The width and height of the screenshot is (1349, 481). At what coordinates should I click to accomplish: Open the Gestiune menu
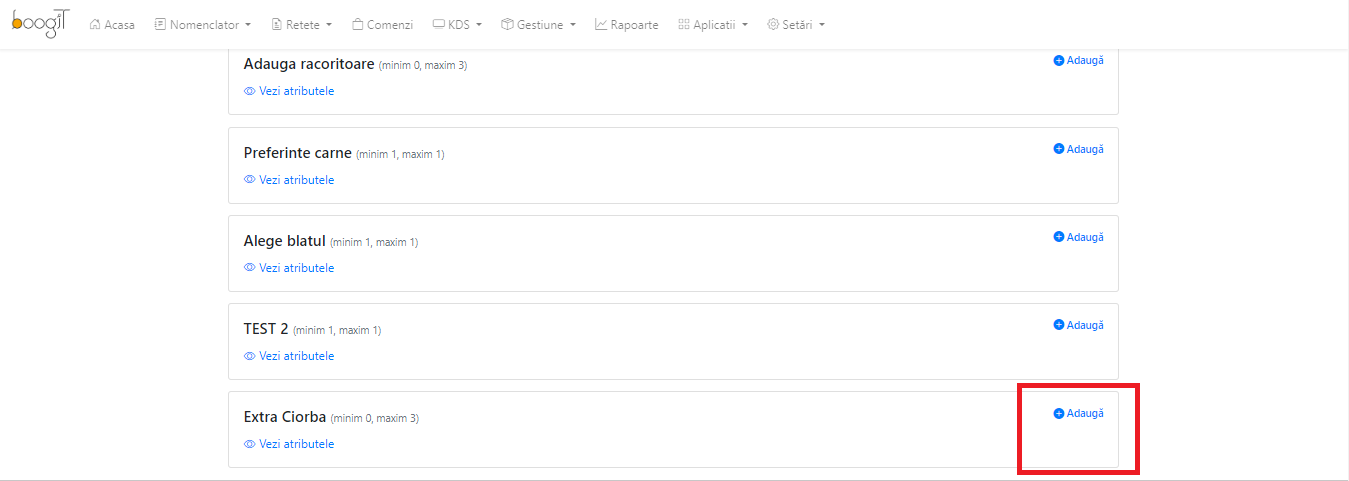[538, 24]
